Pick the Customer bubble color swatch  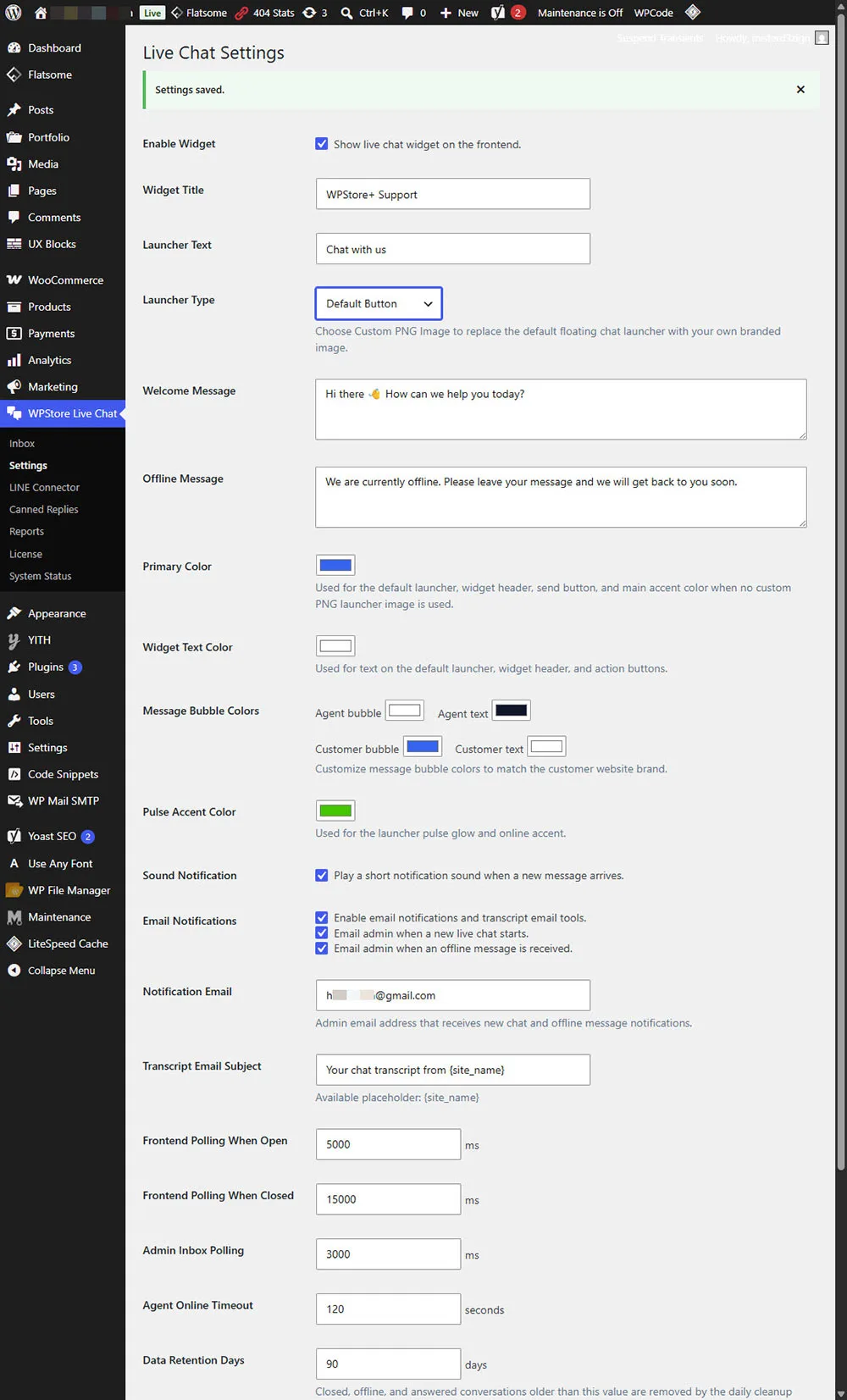click(x=423, y=746)
